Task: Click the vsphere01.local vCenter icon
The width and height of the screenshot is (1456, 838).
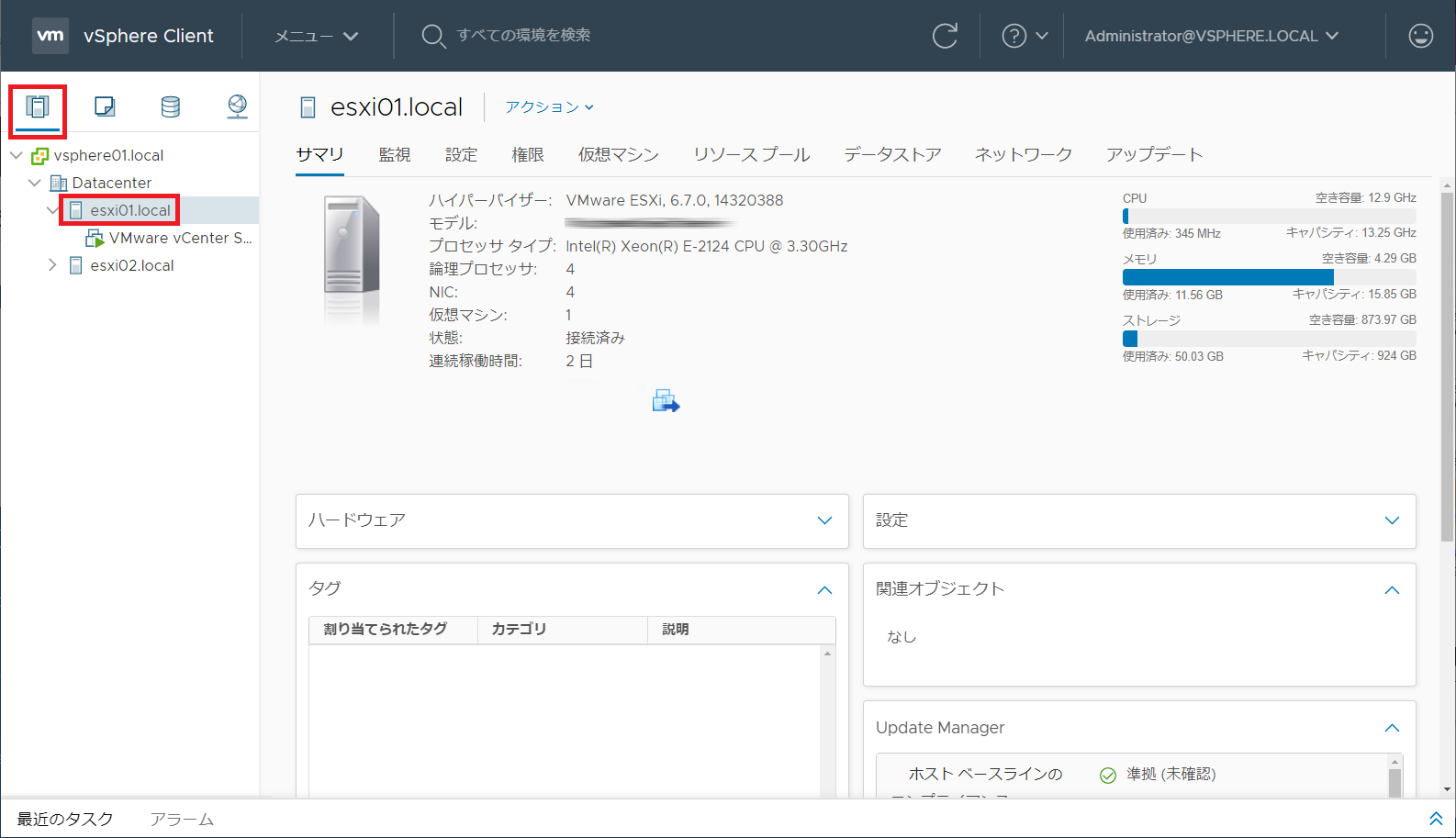Action: tap(39, 155)
